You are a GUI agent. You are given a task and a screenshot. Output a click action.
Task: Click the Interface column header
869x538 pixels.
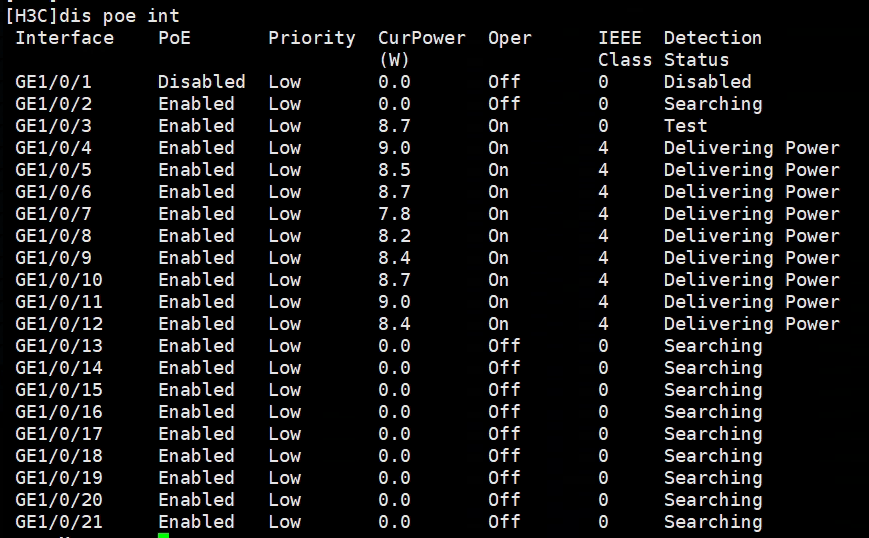(64, 38)
